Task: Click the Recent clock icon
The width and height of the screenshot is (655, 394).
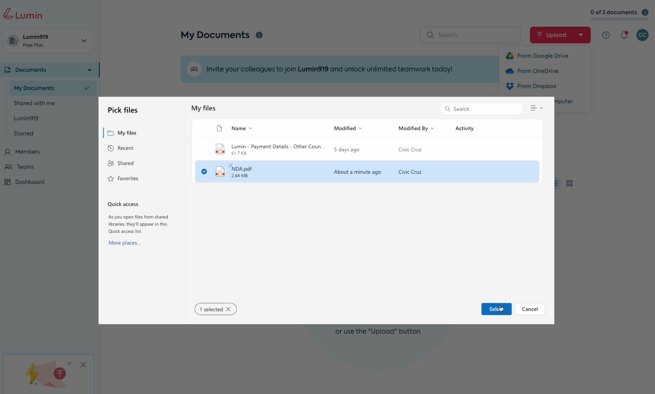Action: tap(111, 148)
